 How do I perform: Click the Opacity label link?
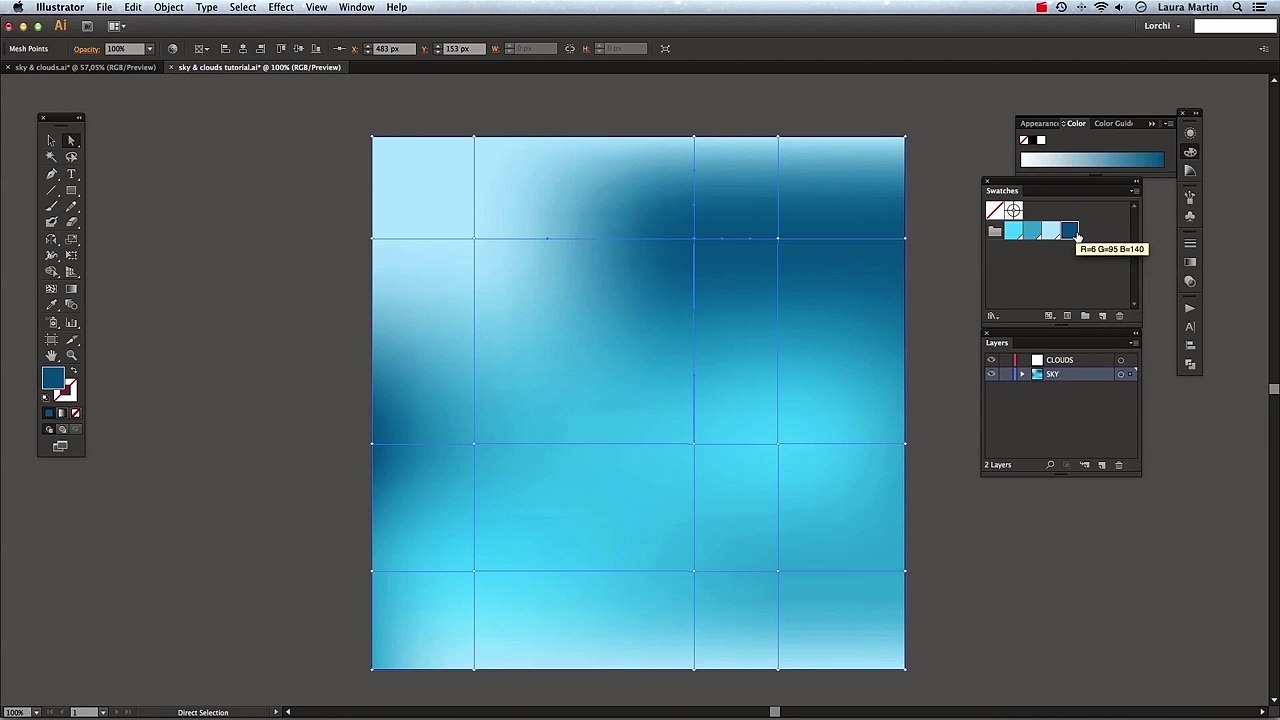[87, 49]
